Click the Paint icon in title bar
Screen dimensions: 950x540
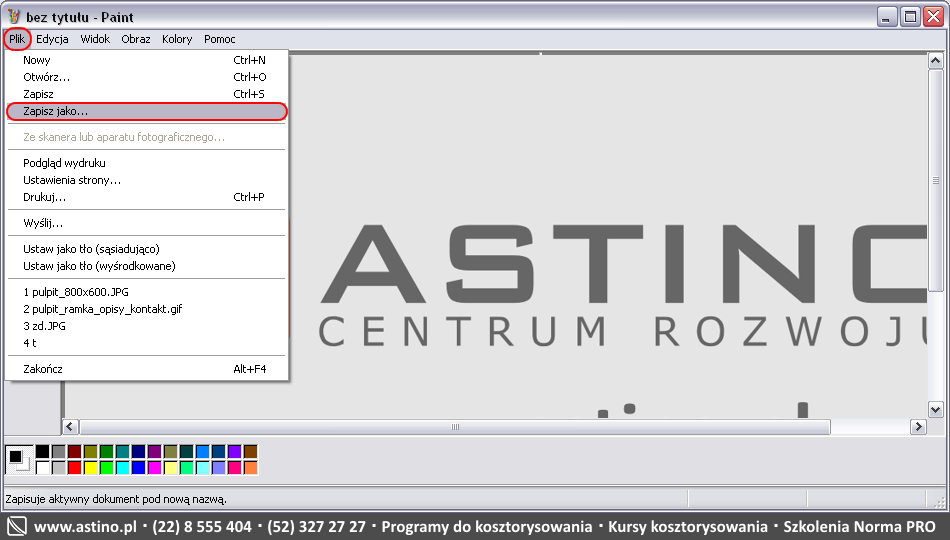click(x=14, y=16)
